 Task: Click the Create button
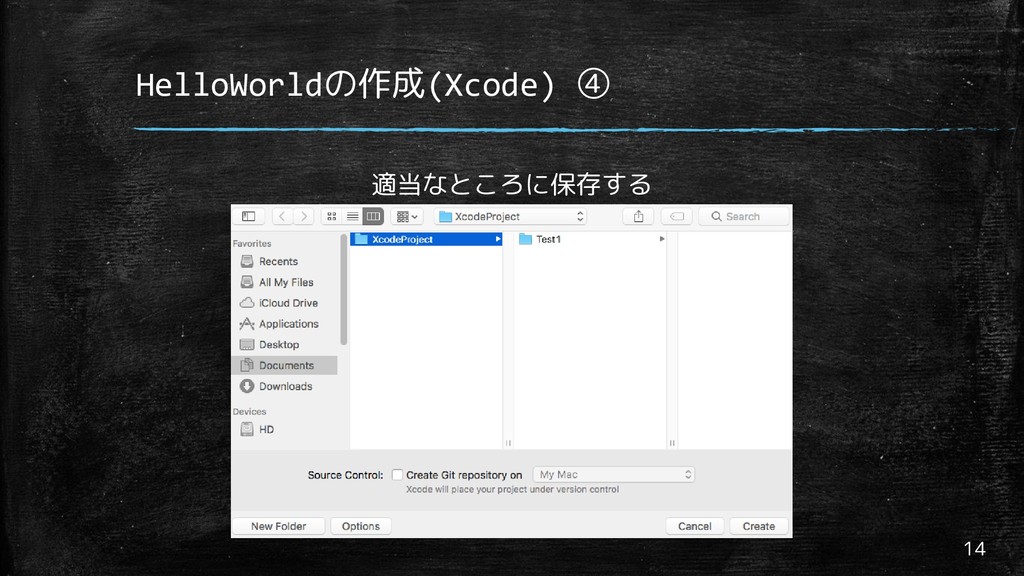[x=758, y=526]
